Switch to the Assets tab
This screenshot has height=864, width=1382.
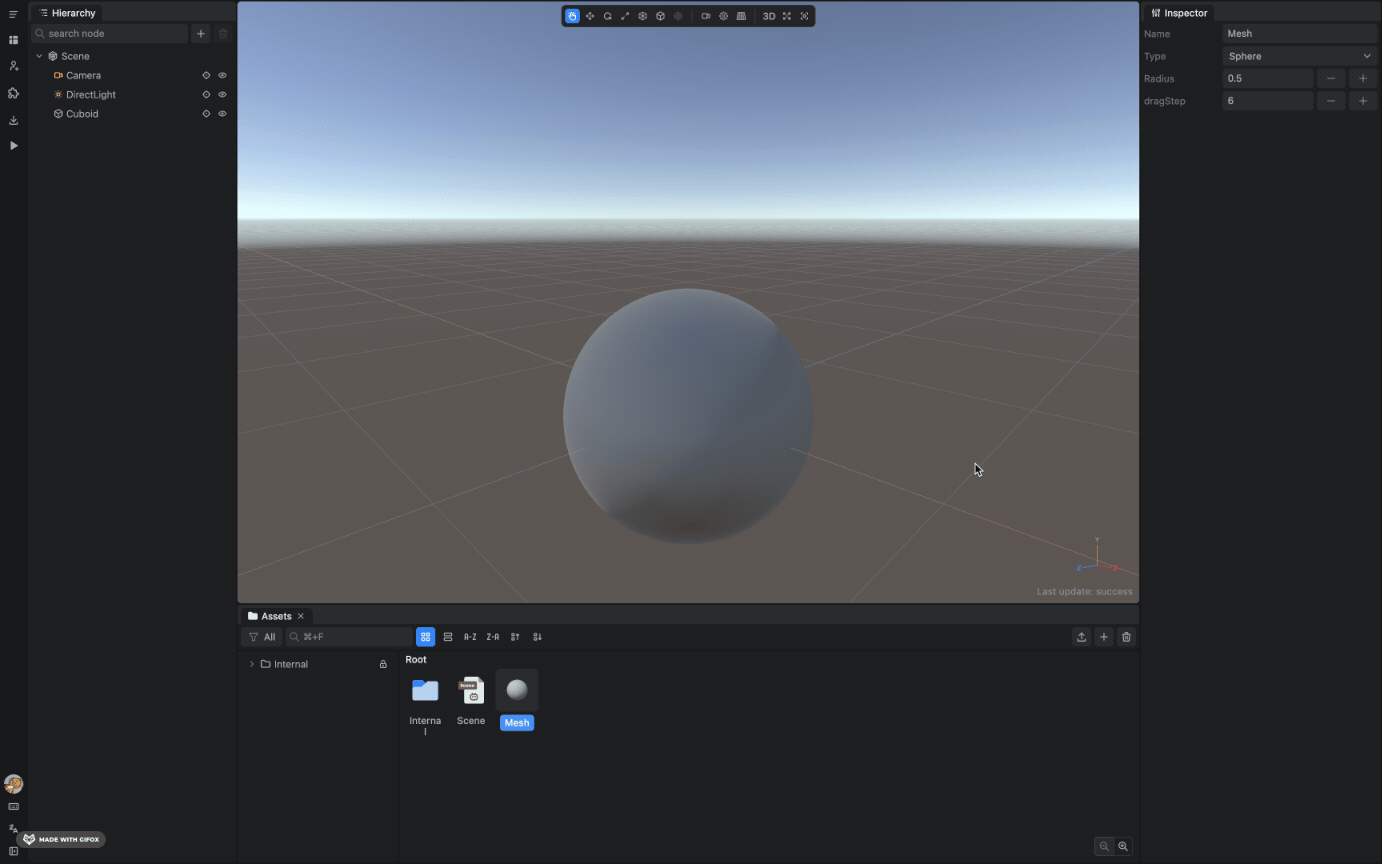(x=270, y=616)
